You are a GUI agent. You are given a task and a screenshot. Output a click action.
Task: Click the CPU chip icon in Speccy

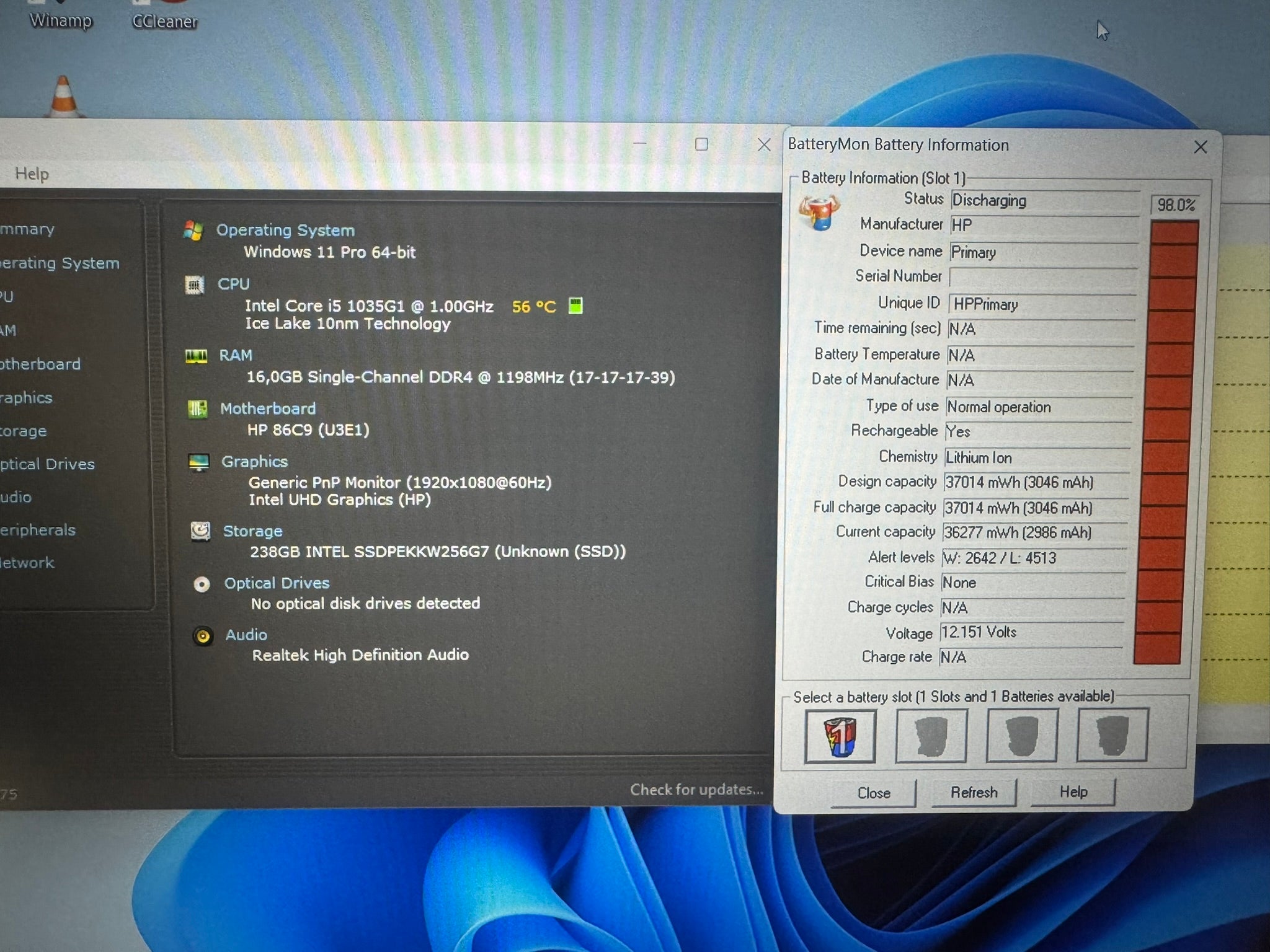click(x=195, y=284)
